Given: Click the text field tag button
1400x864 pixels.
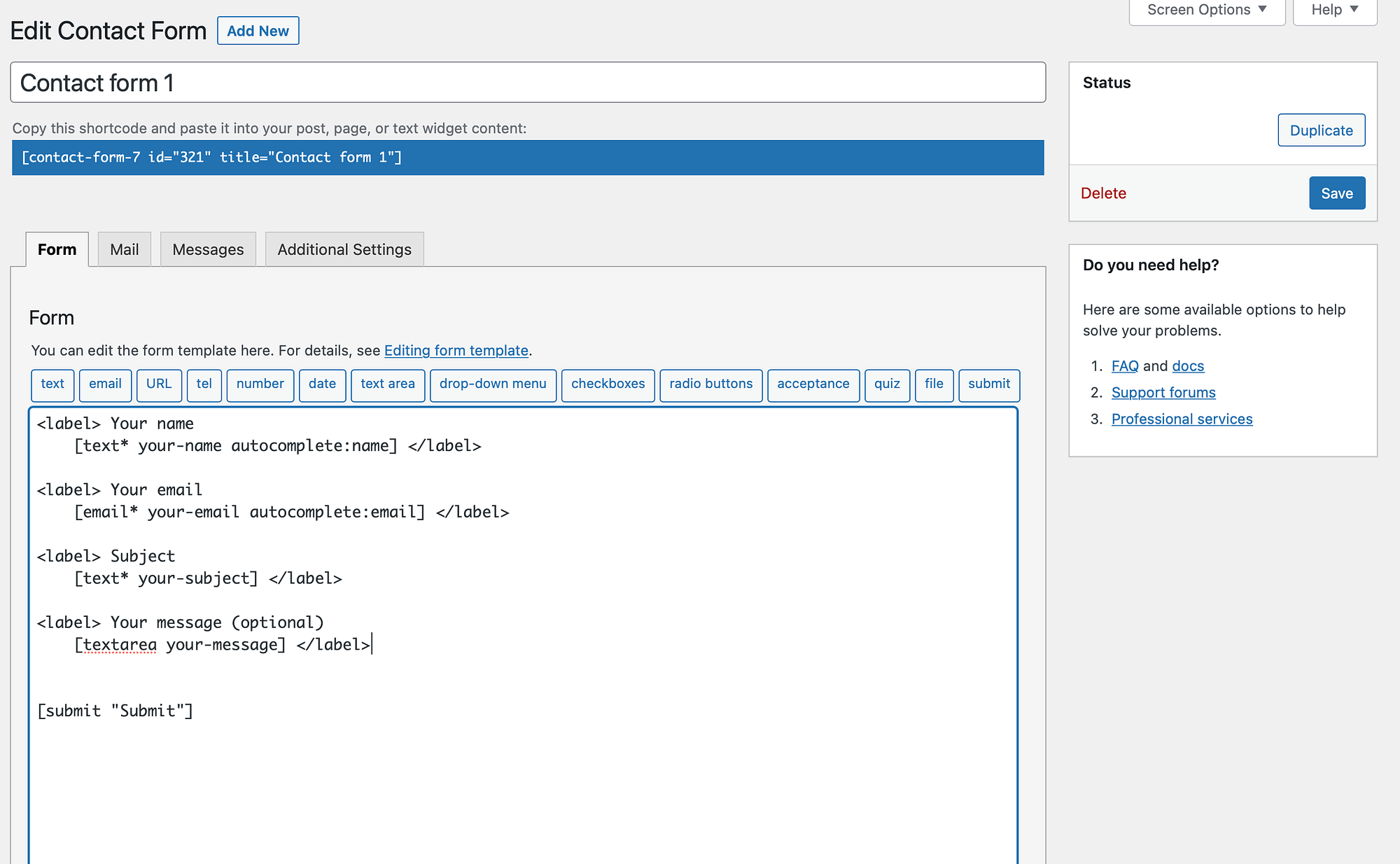Looking at the screenshot, I should (x=52, y=384).
